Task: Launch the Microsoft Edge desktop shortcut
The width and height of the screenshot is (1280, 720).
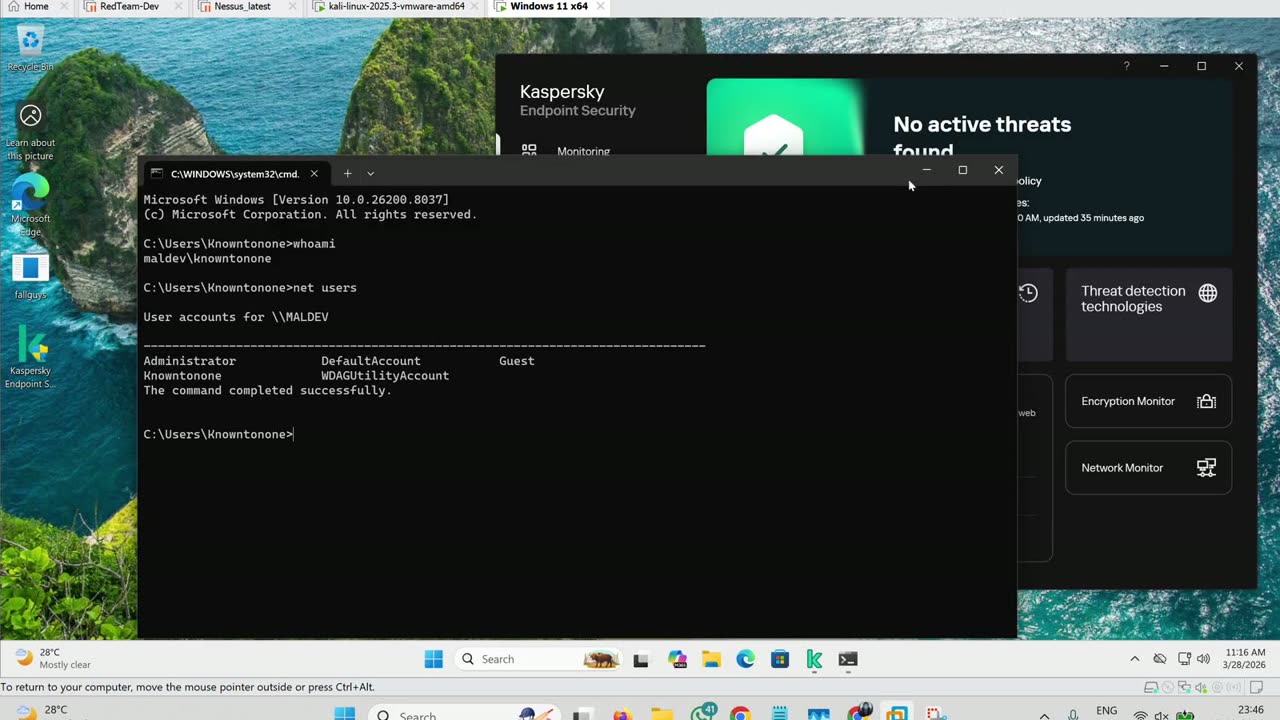Action: pos(30,206)
